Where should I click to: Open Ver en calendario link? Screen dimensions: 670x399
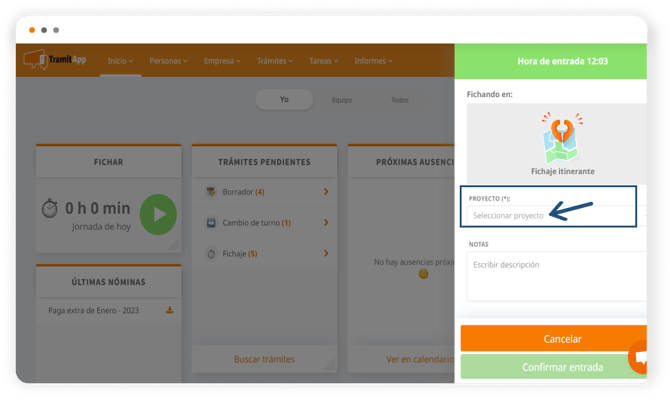(x=420, y=359)
